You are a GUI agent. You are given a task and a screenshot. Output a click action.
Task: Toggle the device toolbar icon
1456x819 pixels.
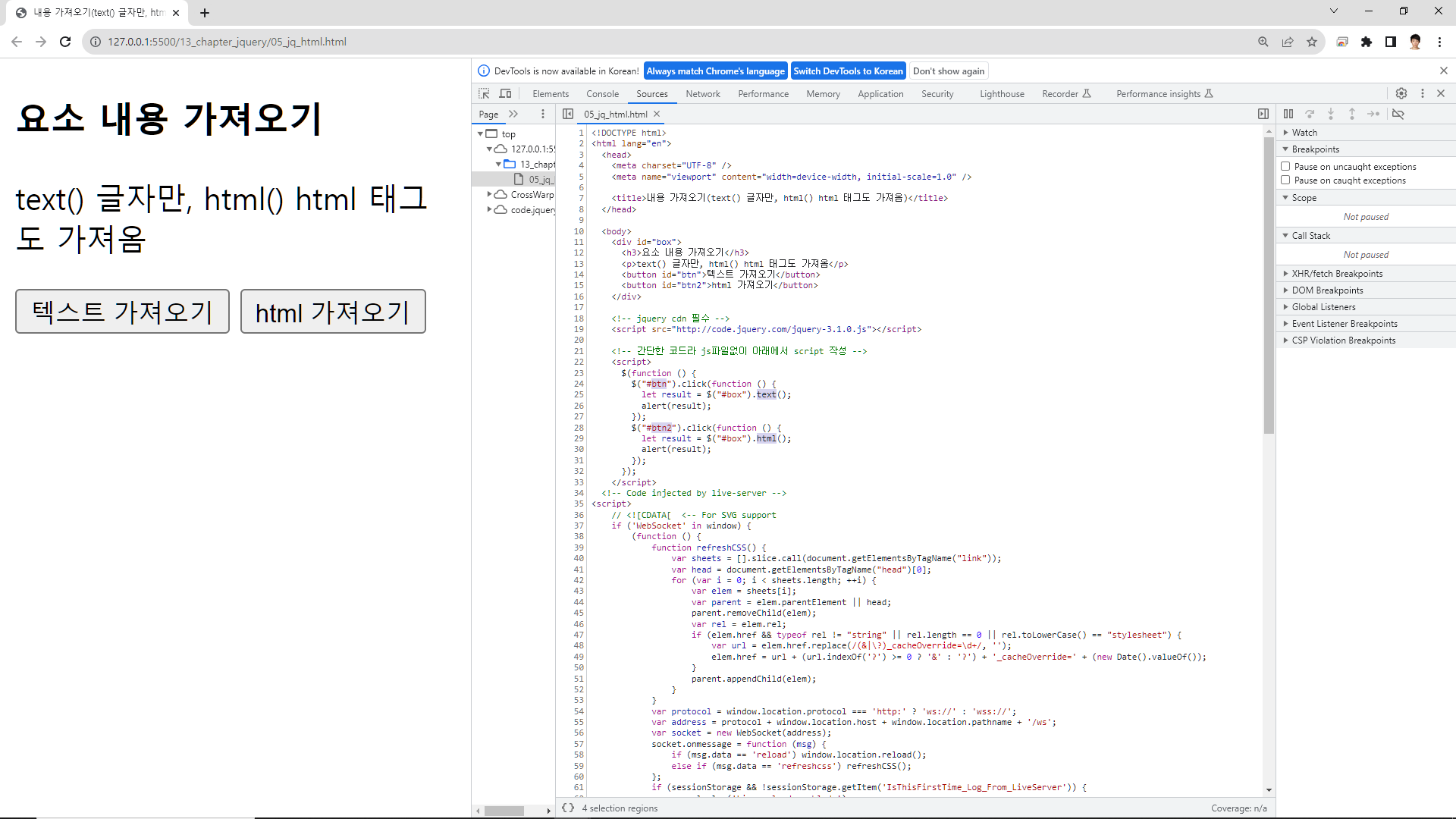coord(505,93)
